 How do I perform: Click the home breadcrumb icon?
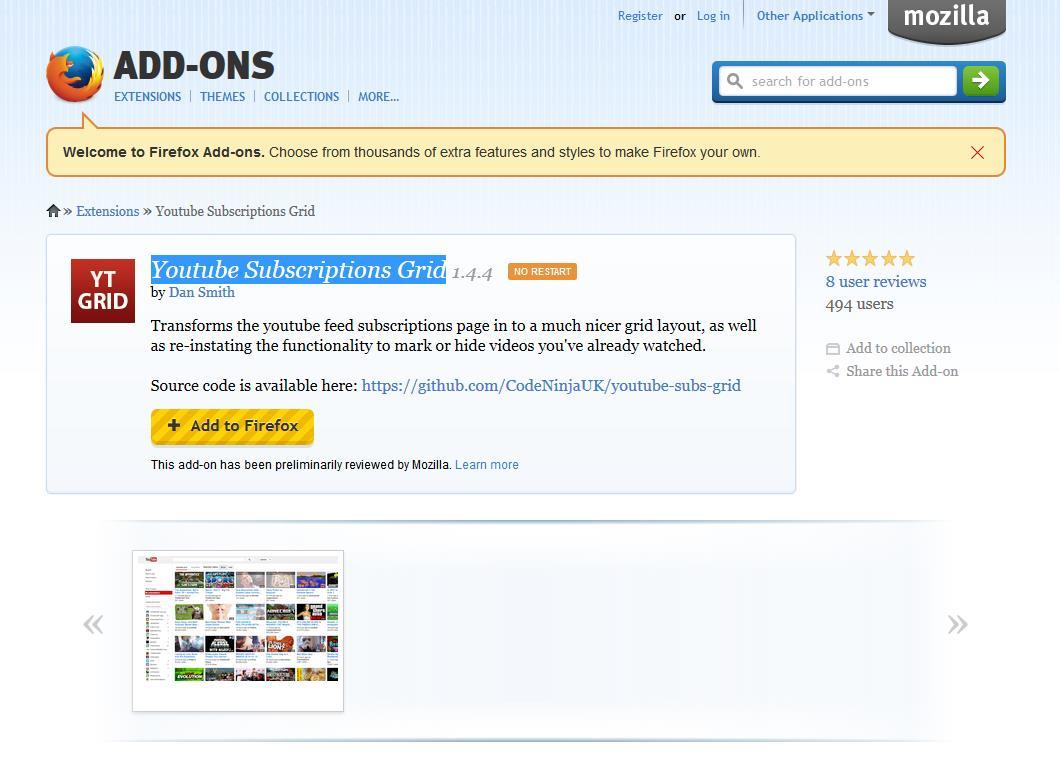click(53, 211)
